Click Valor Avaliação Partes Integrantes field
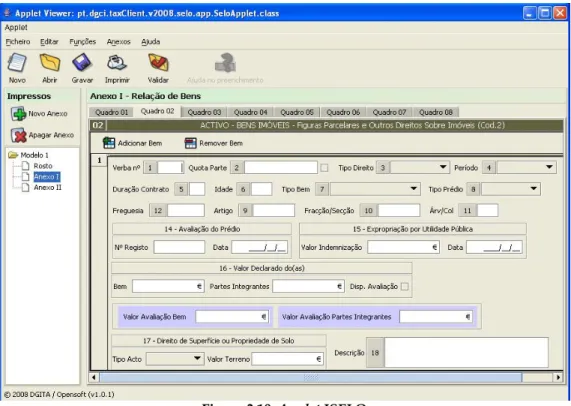 (x=436, y=317)
